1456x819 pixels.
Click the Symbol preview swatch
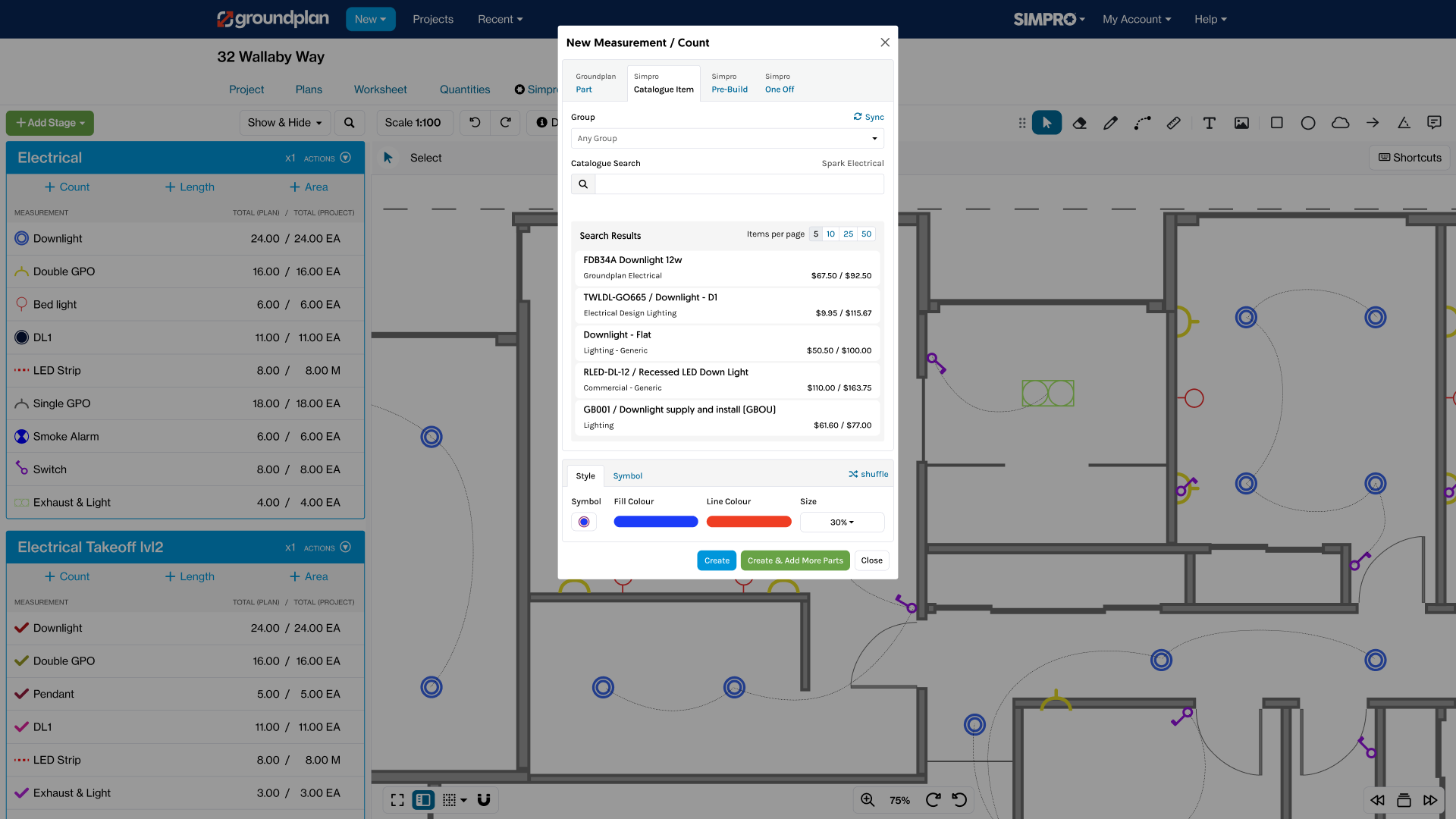(583, 522)
